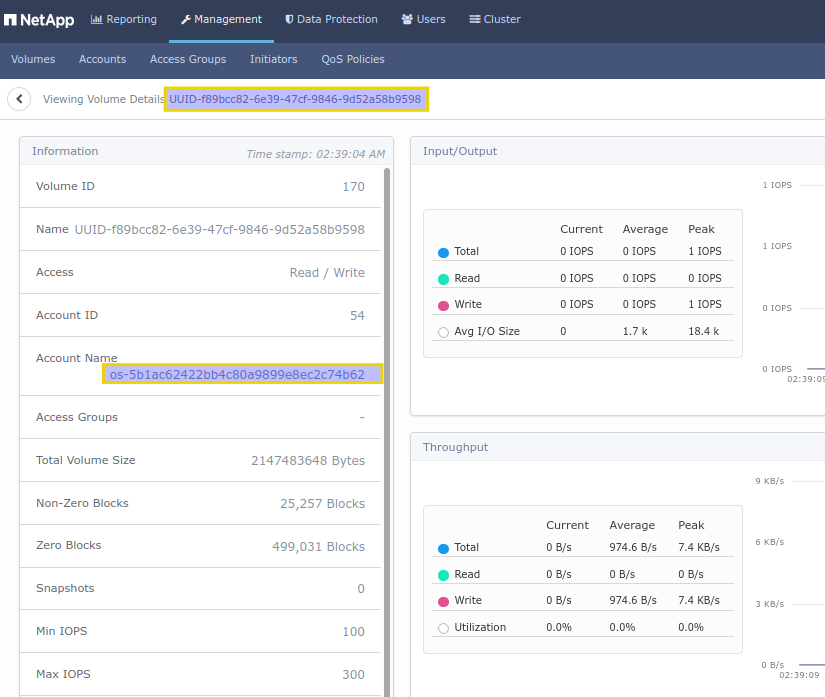Click the Max IOPS value 300
Screen dimensions: 825x697
tap(354, 675)
